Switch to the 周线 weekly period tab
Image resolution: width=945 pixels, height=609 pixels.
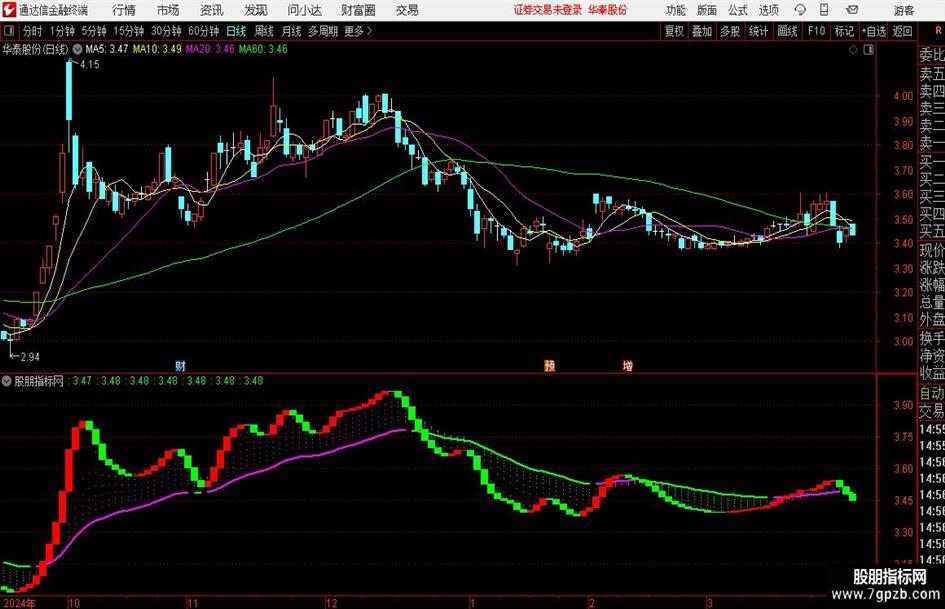(263, 31)
